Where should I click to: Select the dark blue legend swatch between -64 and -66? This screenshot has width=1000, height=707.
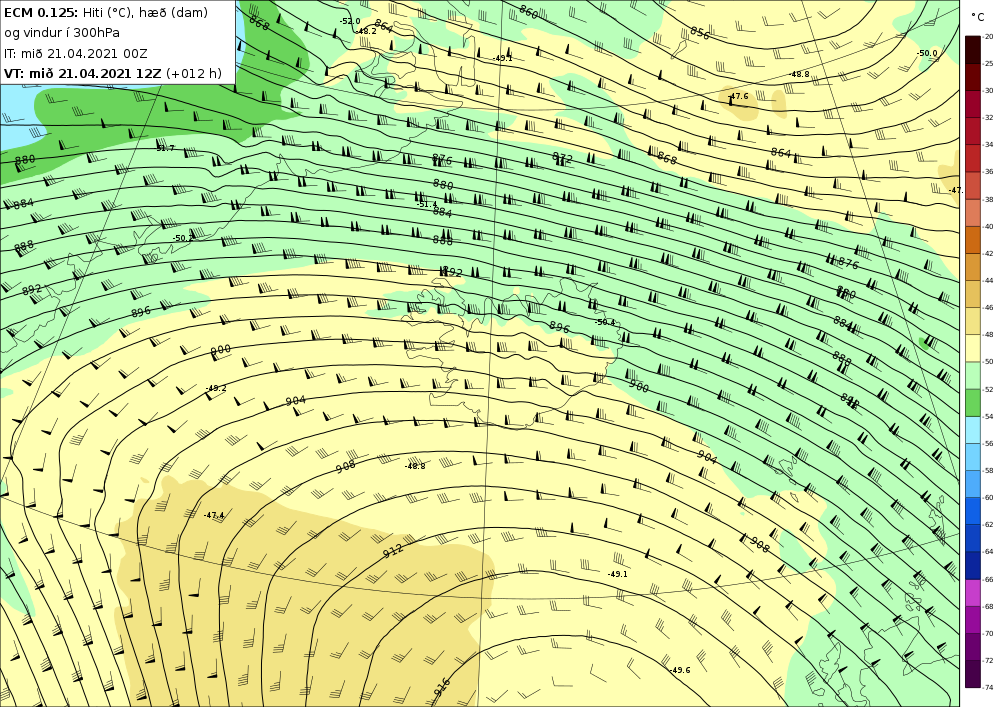973,565
